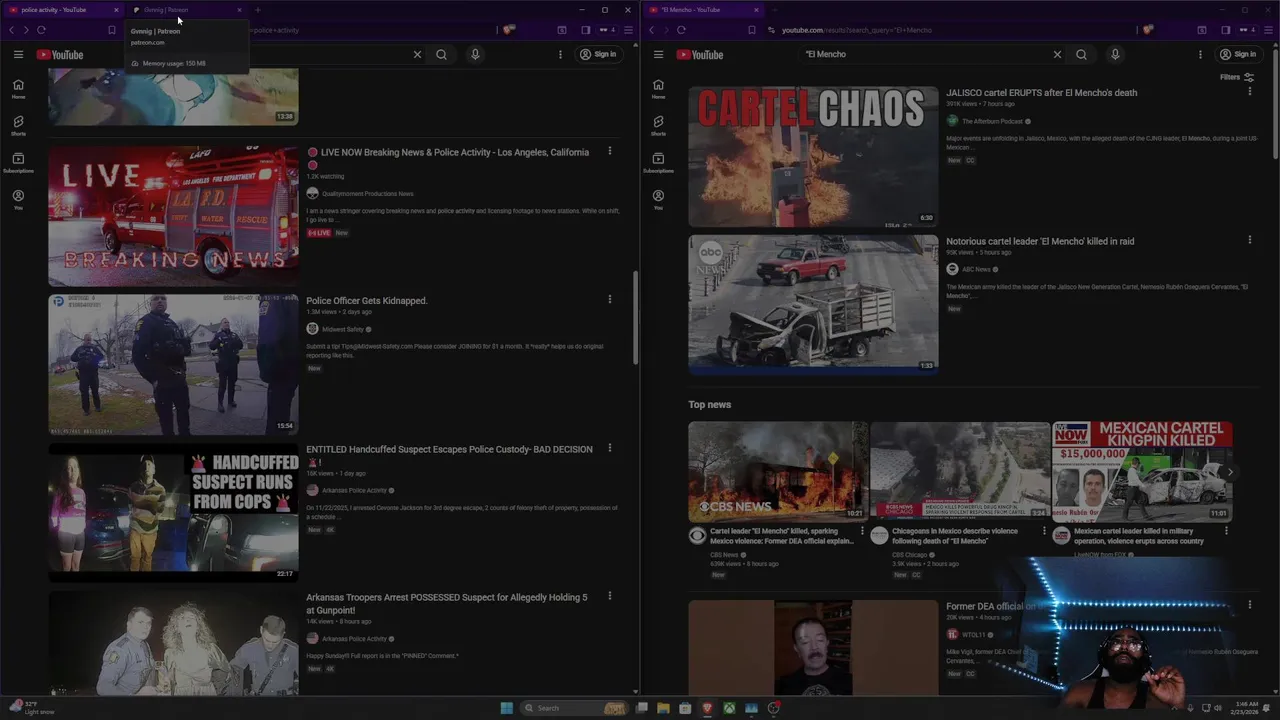This screenshot has width=1280, height=720.
Task: Open YouTube guide menu in left window
Action: [18, 54]
